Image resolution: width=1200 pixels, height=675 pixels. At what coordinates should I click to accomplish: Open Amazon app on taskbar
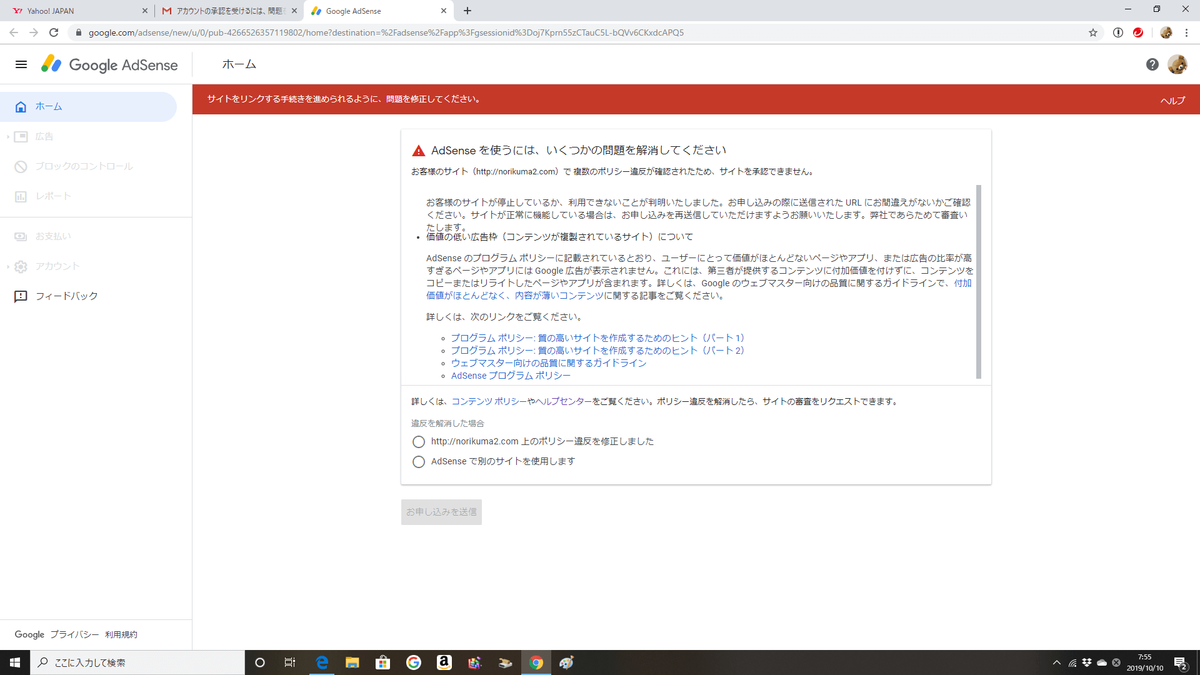click(x=444, y=662)
